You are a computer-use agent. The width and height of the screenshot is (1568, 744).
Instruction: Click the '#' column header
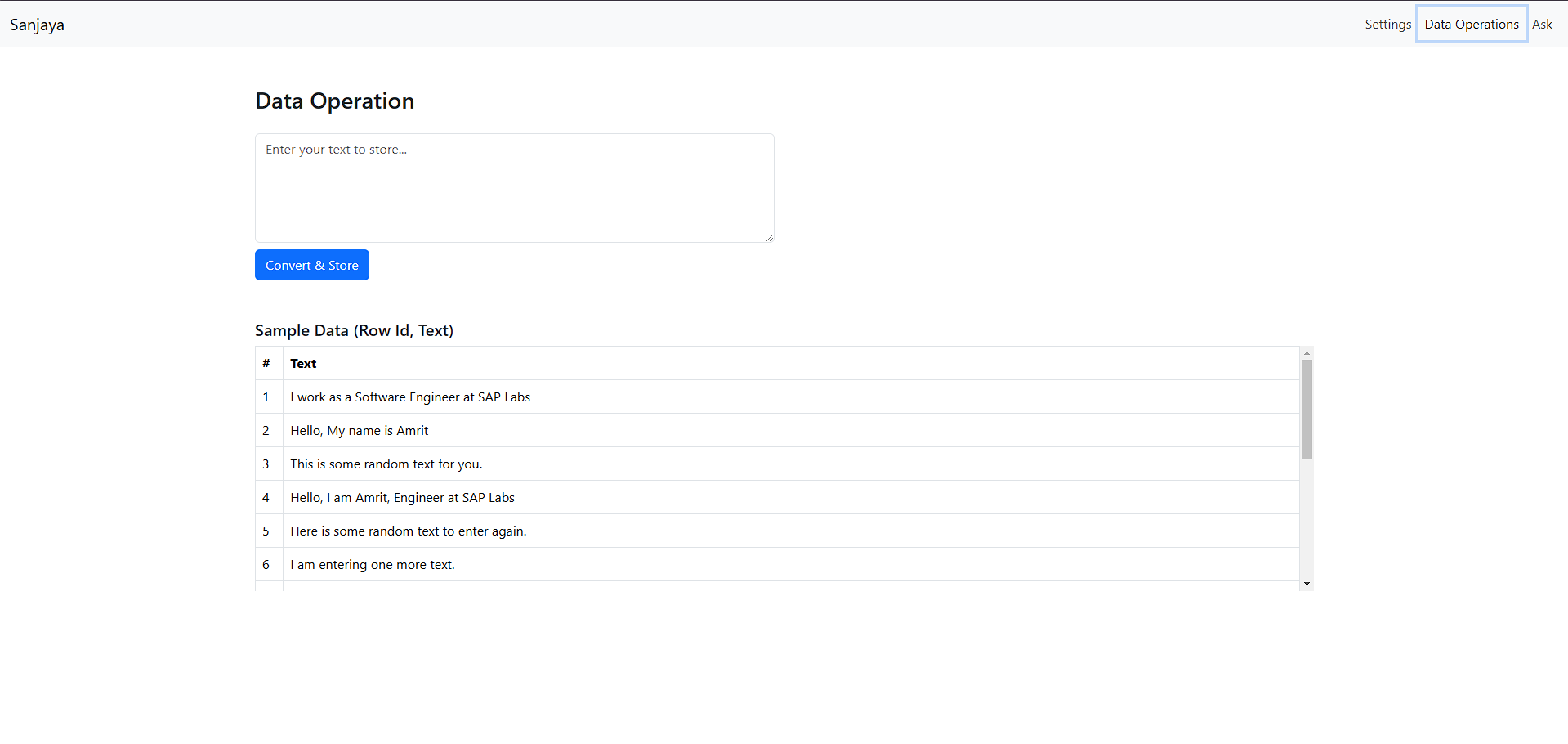[266, 364]
